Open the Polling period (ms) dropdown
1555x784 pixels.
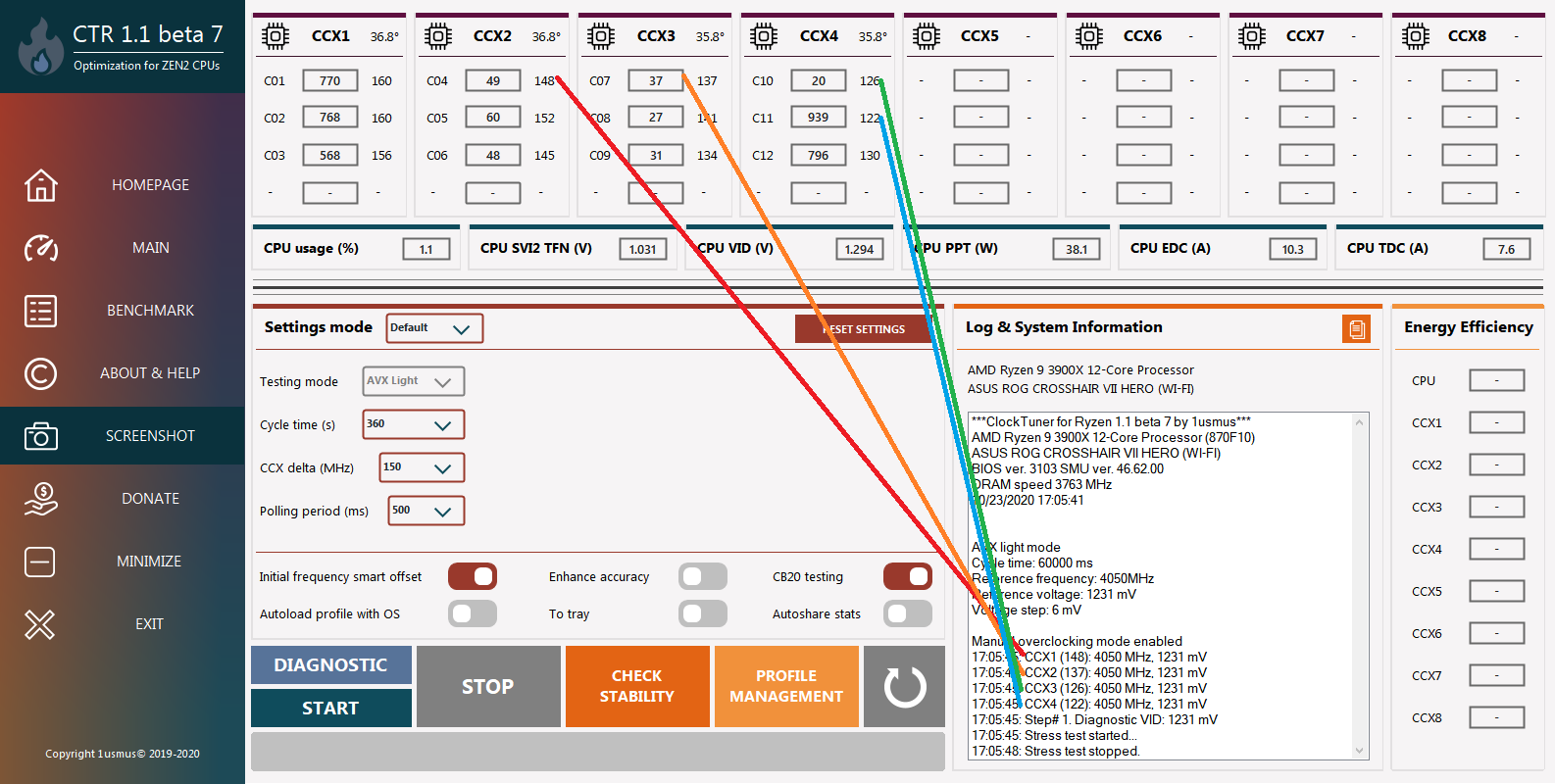[426, 511]
